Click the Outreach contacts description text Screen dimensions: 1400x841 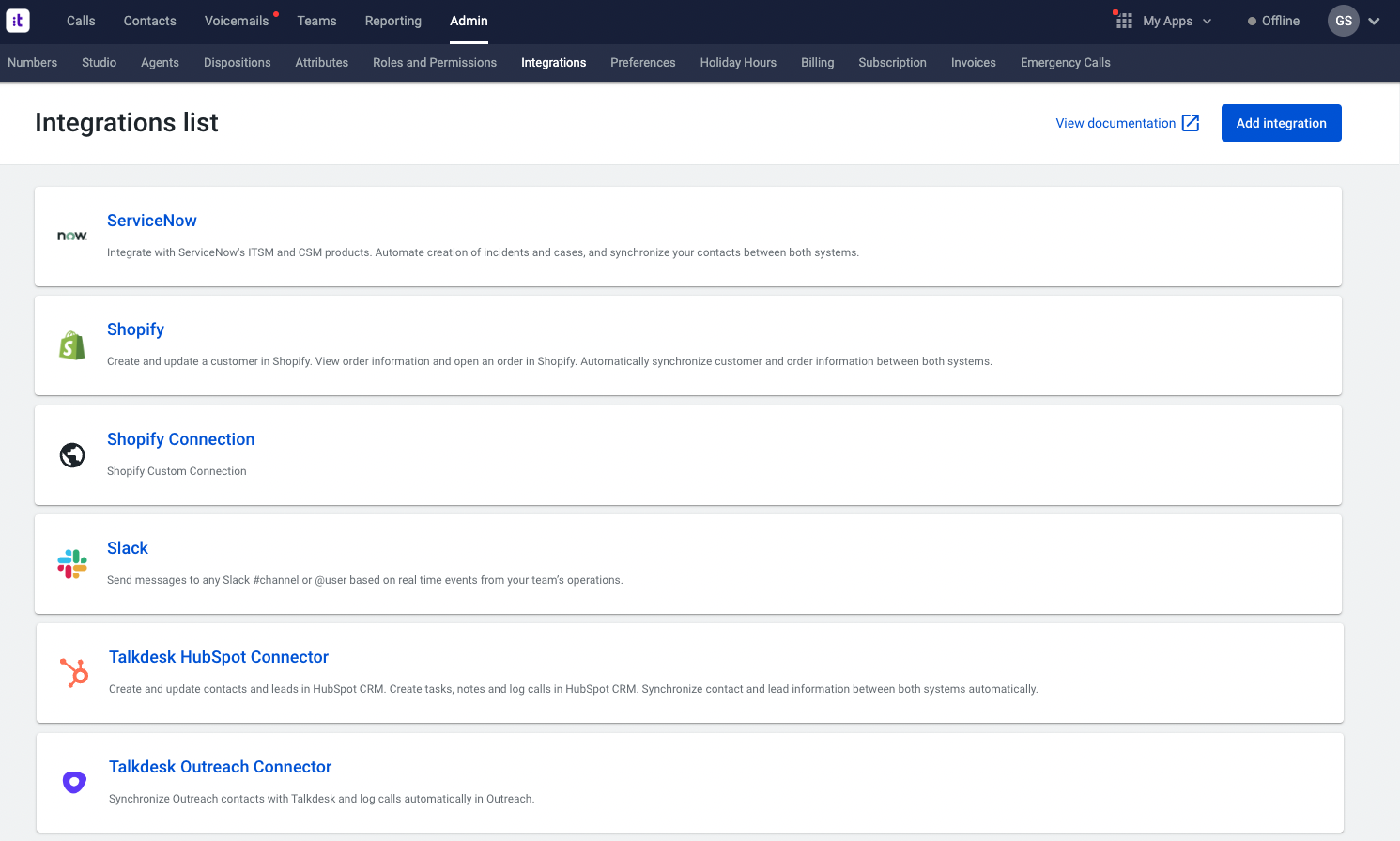coord(322,799)
